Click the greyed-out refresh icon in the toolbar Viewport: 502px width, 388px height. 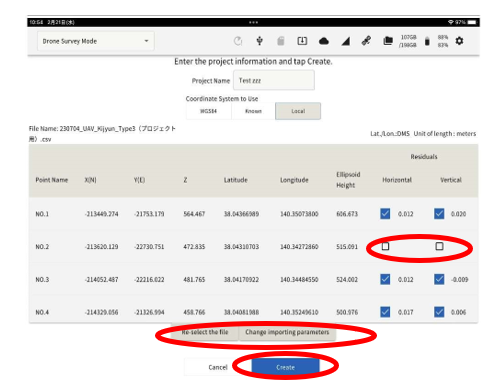238,41
